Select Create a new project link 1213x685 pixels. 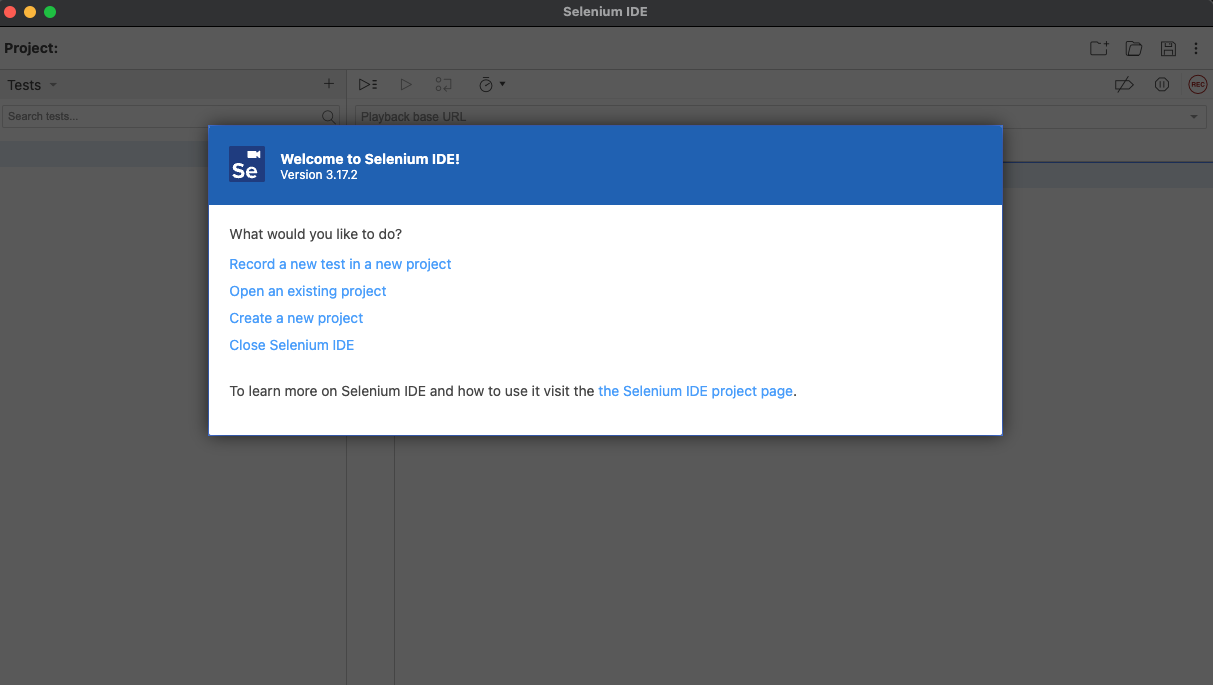coord(296,318)
